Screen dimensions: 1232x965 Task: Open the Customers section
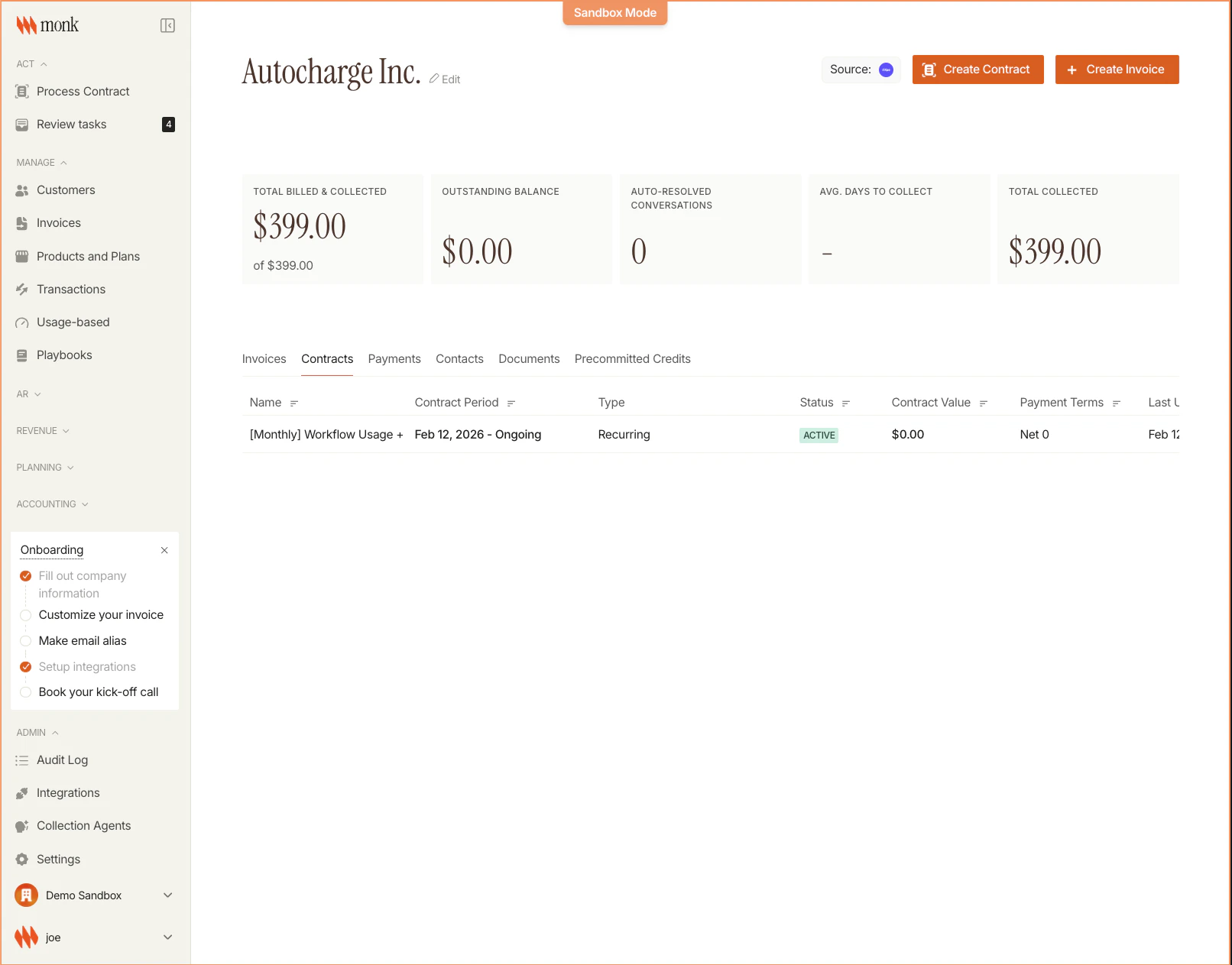(x=66, y=189)
